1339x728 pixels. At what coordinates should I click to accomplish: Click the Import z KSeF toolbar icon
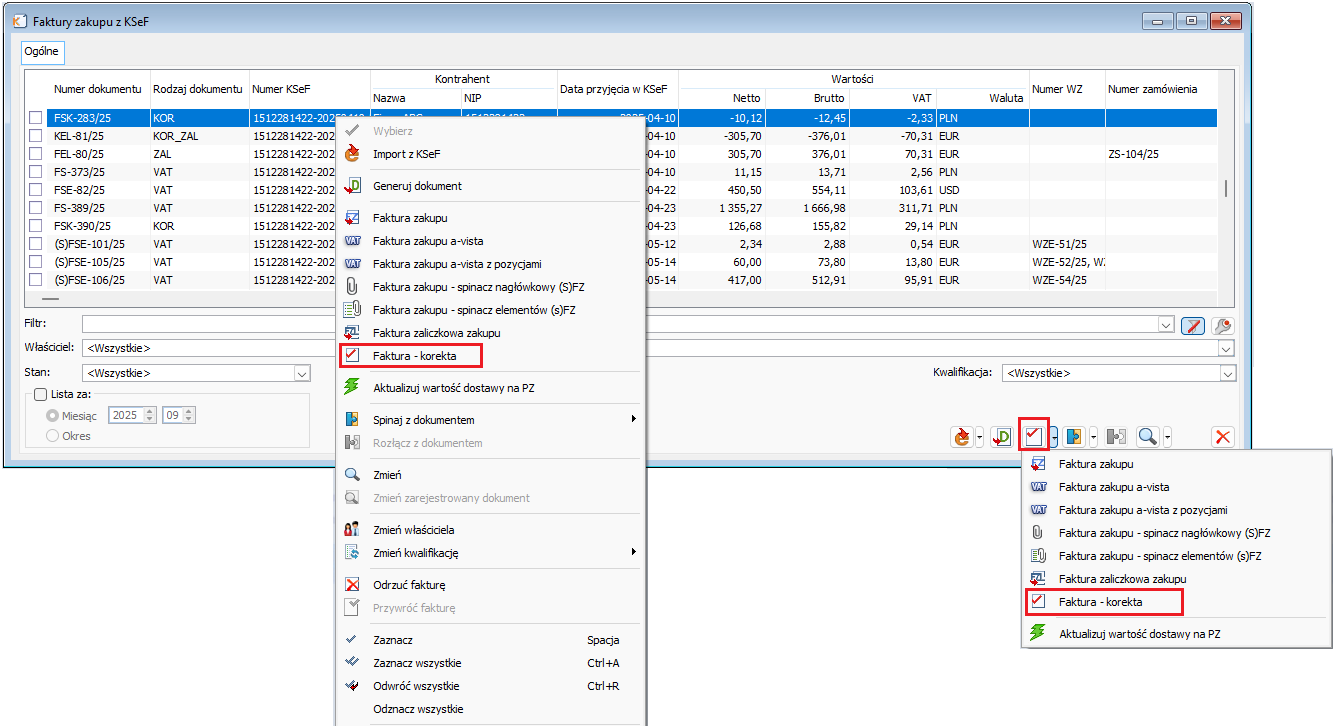[x=963, y=437]
